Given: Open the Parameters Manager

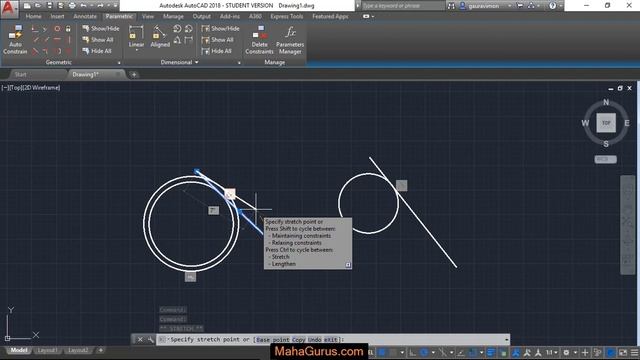Looking at the screenshot, I should click(x=290, y=40).
